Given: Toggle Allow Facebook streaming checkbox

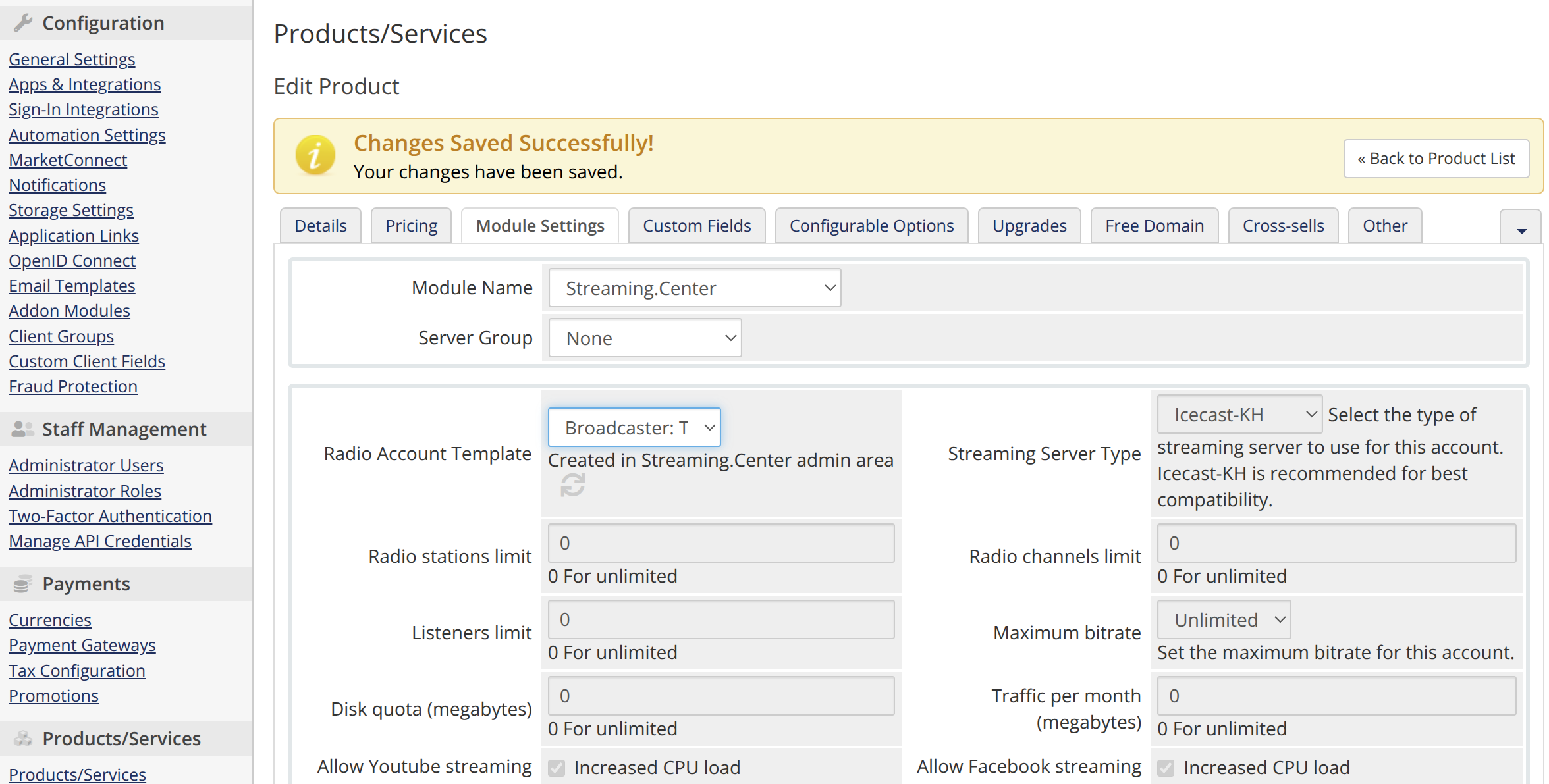Looking at the screenshot, I should coord(1166,768).
